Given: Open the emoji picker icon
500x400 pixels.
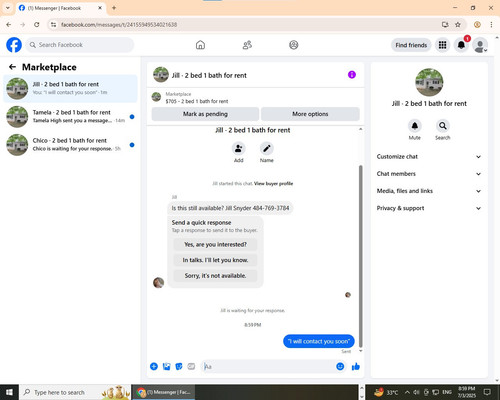Looking at the screenshot, I should [x=340, y=366].
